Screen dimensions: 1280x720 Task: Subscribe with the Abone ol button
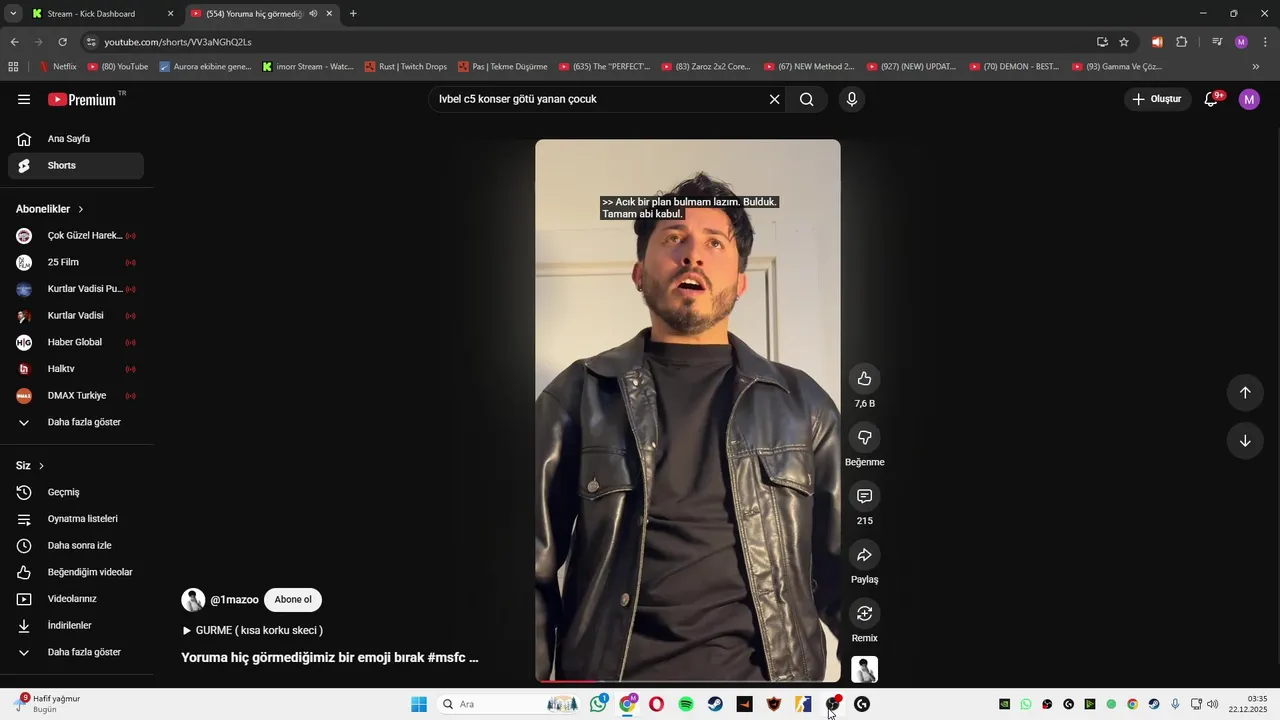pyautogui.click(x=293, y=600)
